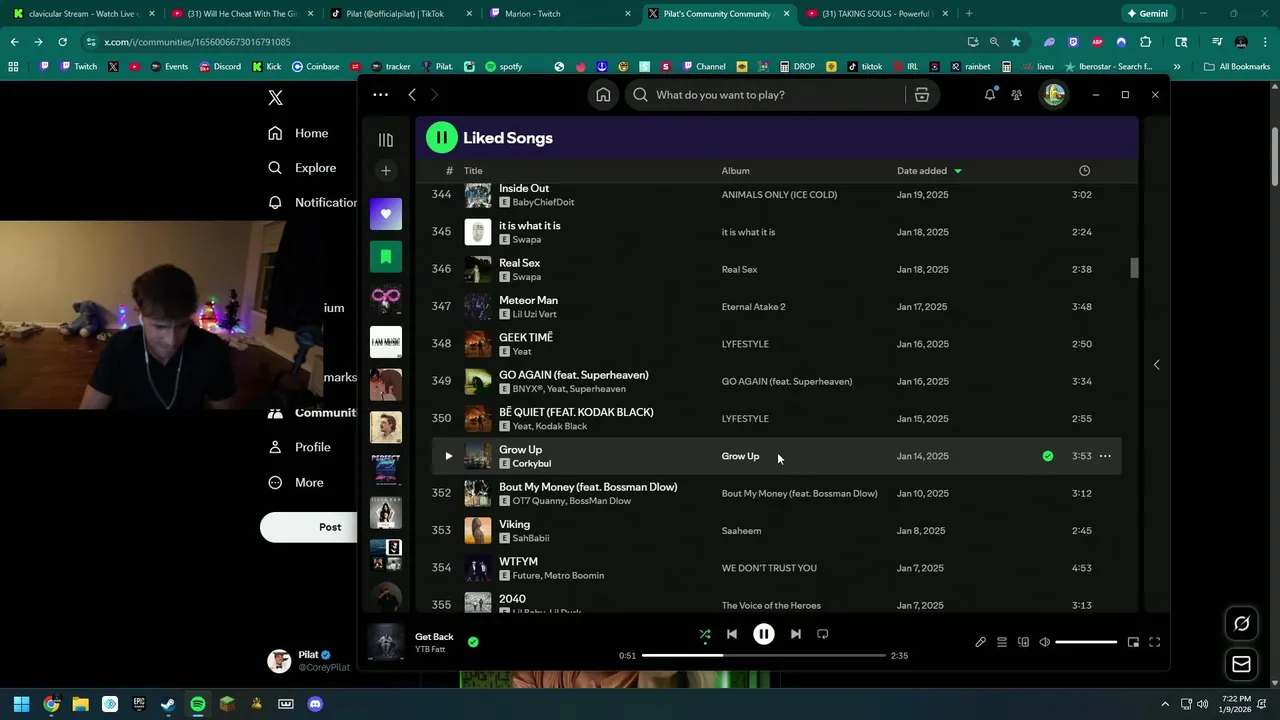Mute Spotify volume
The image size is (1280, 720).
pos(1044,642)
